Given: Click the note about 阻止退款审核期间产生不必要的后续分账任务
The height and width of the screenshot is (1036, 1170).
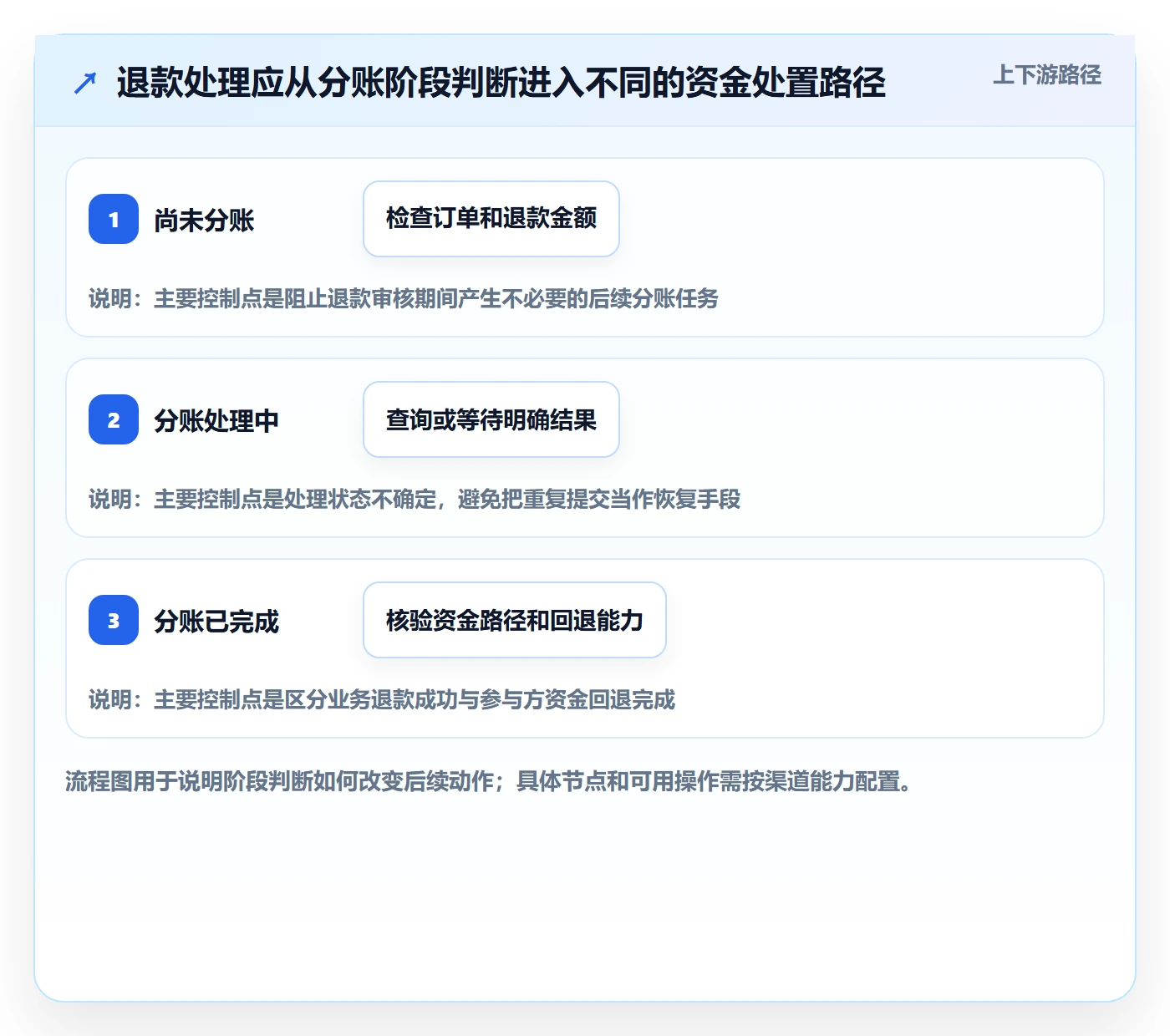Looking at the screenshot, I should coord(404,298).
